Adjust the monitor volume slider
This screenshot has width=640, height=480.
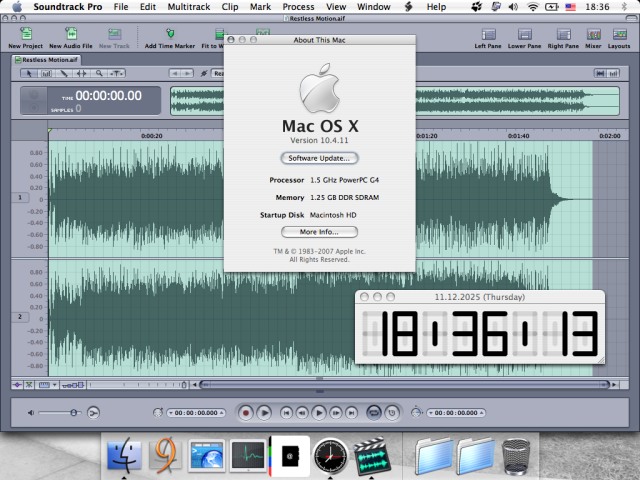(60, 412)
